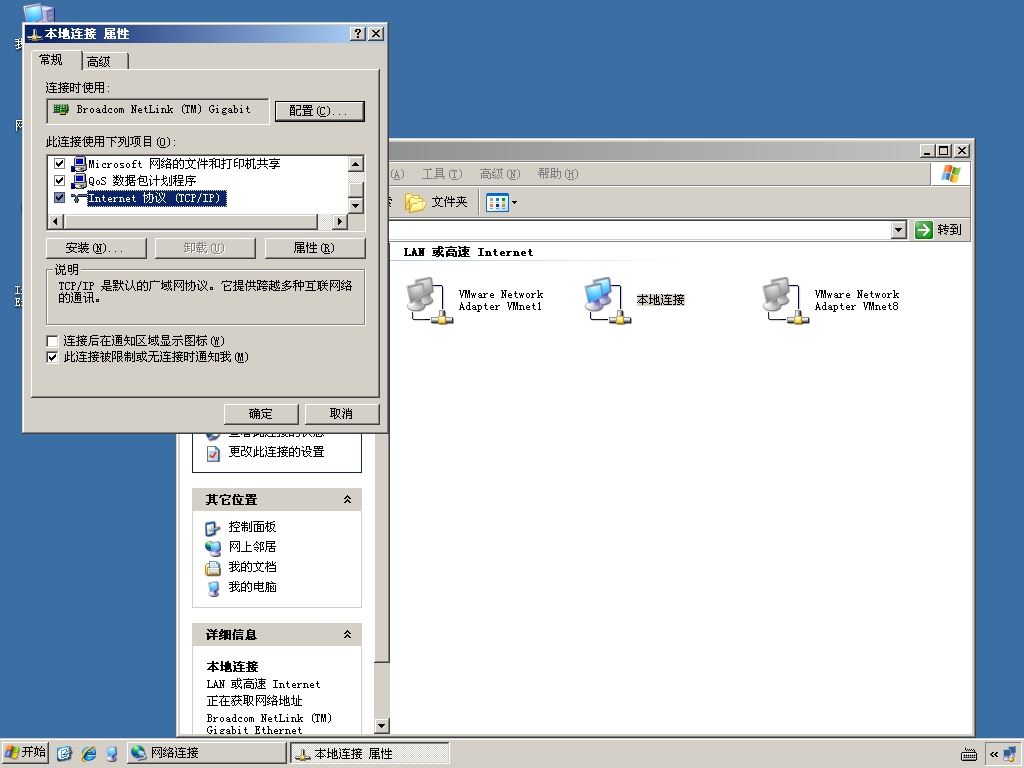Screen dimensions: 1024x768
Task: Click the 属性(R) button
Action: click(315, 248)
